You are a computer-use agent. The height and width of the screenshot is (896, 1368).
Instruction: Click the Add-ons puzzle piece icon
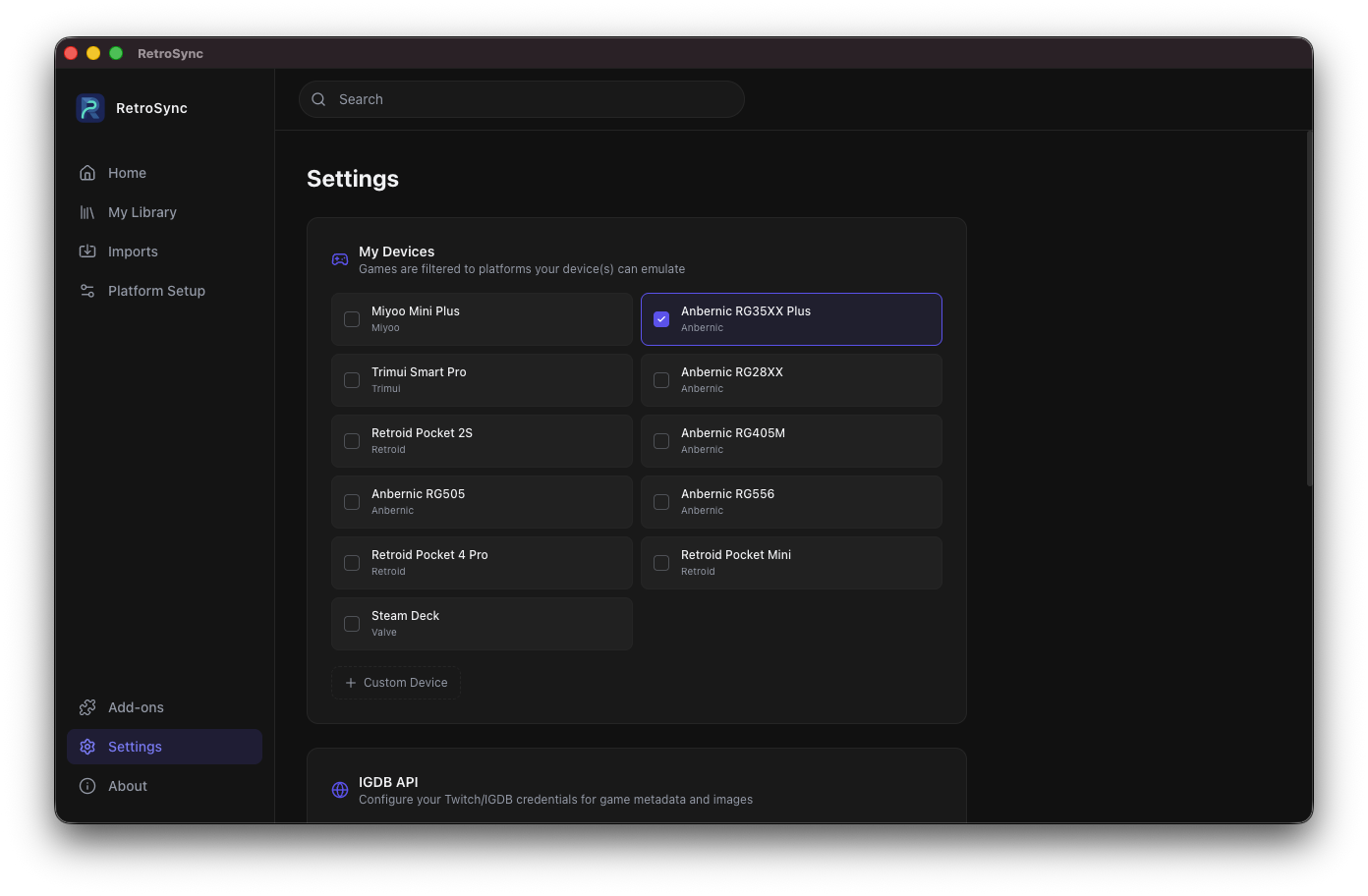click(x=87, y=707)
